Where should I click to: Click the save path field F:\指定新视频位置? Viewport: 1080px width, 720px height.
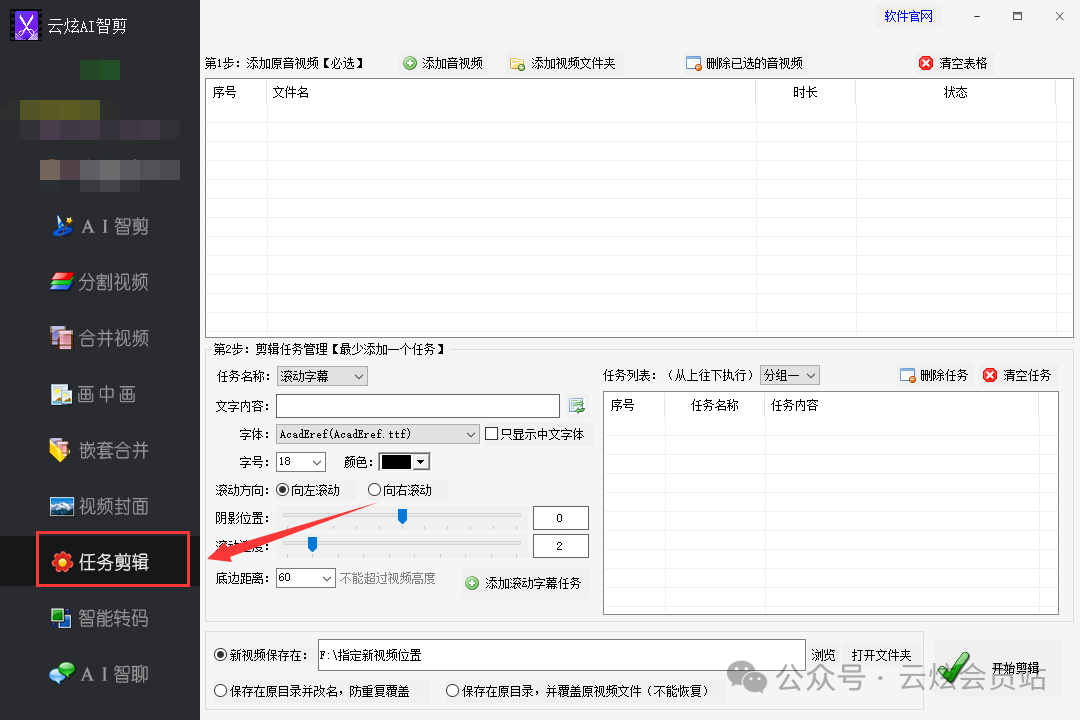[561, 655]
